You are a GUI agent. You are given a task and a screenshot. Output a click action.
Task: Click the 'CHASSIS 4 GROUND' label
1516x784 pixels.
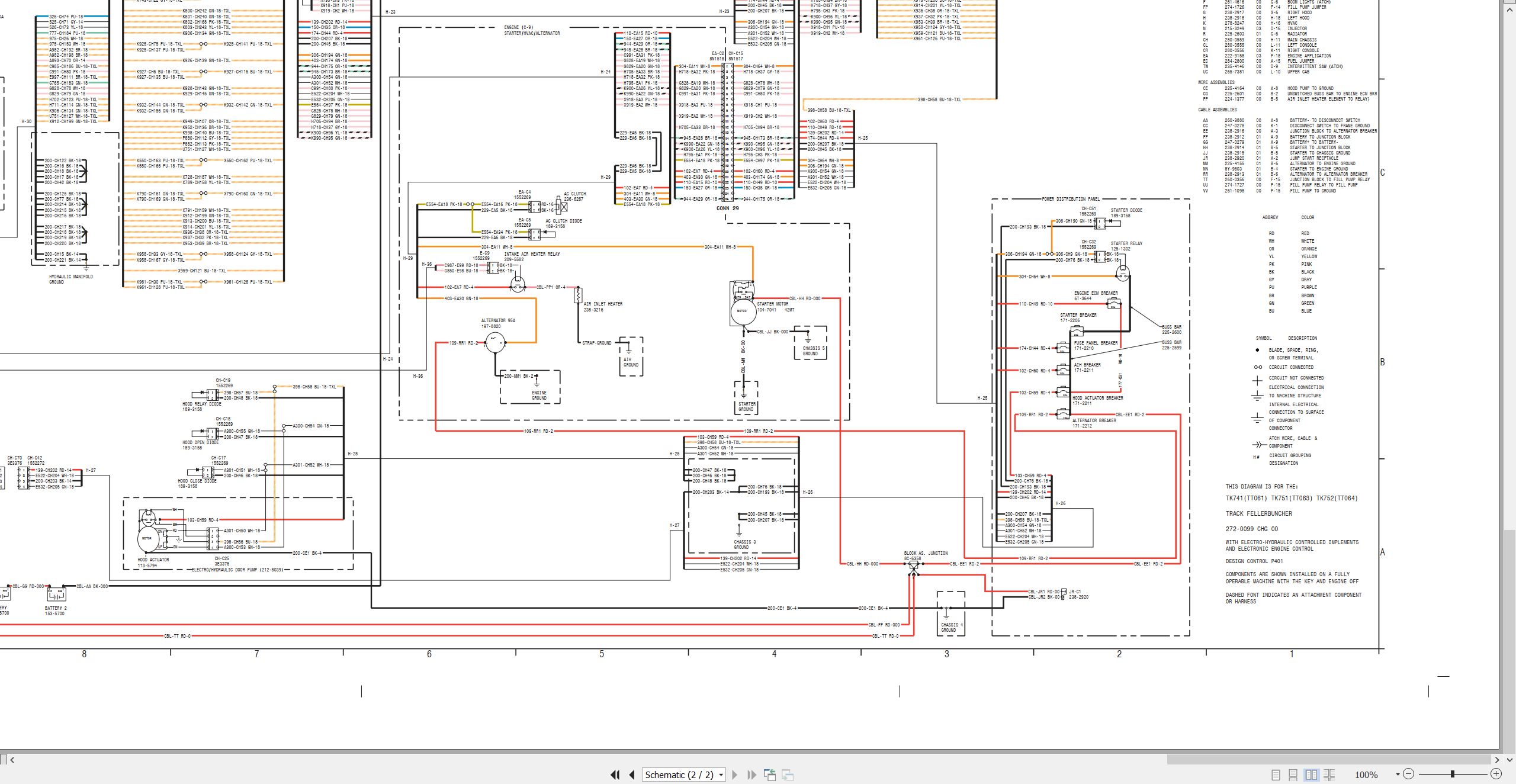pos(952,627)
